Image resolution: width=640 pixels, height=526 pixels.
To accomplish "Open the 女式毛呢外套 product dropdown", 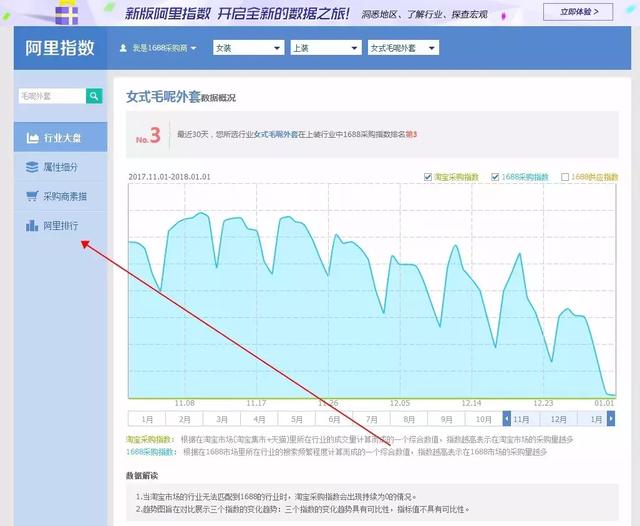I will 403,48.
